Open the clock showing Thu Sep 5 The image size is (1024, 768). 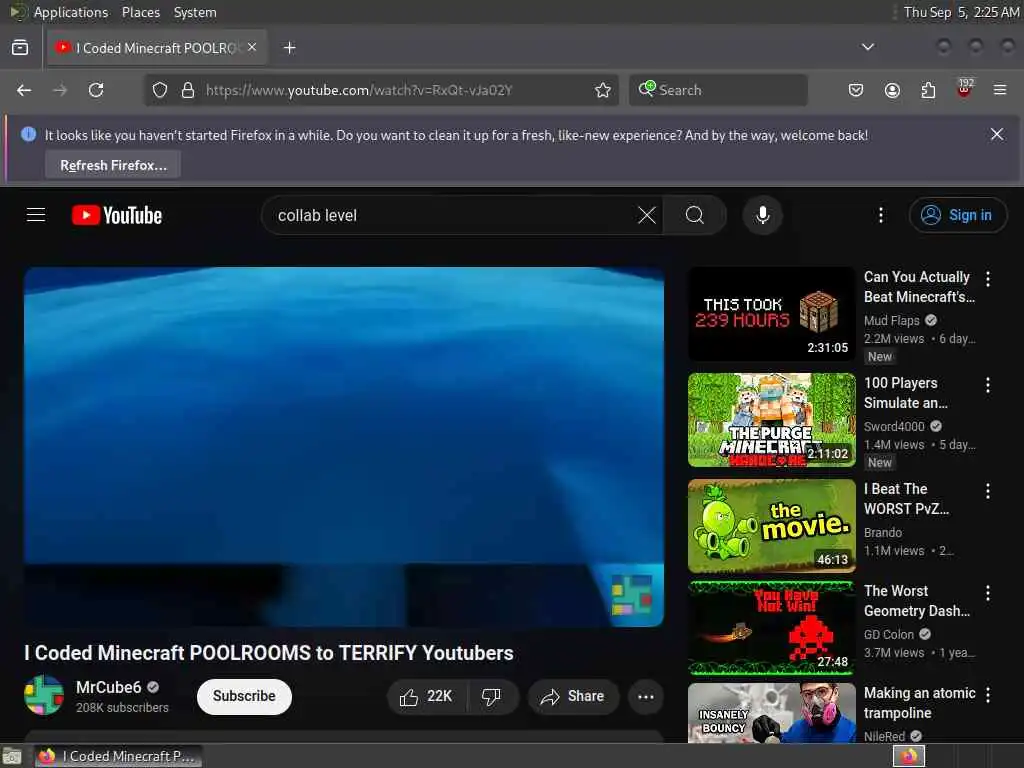click(x=961, y=12)
